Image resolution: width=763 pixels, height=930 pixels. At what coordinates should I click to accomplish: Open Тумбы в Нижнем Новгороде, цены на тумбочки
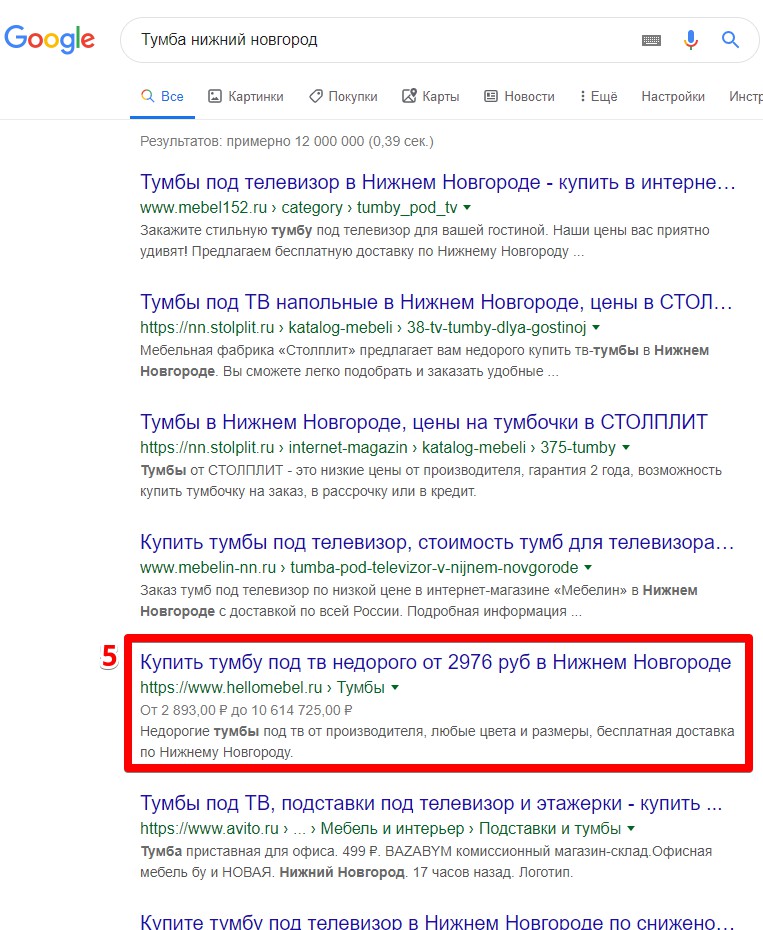tap(424, 422)
